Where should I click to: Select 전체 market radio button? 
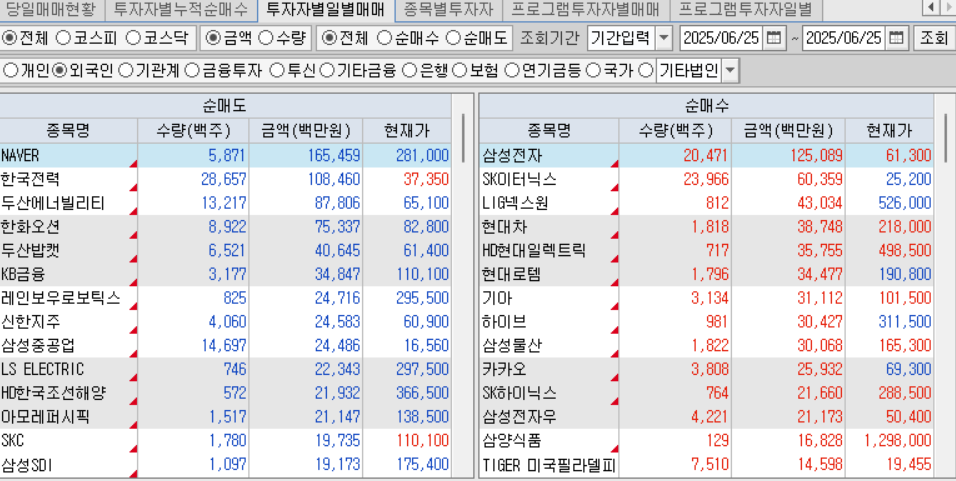[9, 38]
